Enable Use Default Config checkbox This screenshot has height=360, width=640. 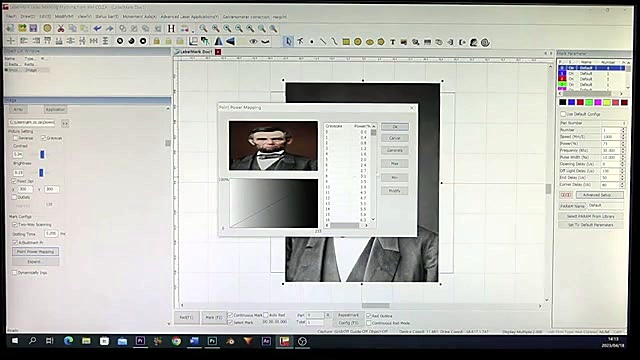pos(563,114)
